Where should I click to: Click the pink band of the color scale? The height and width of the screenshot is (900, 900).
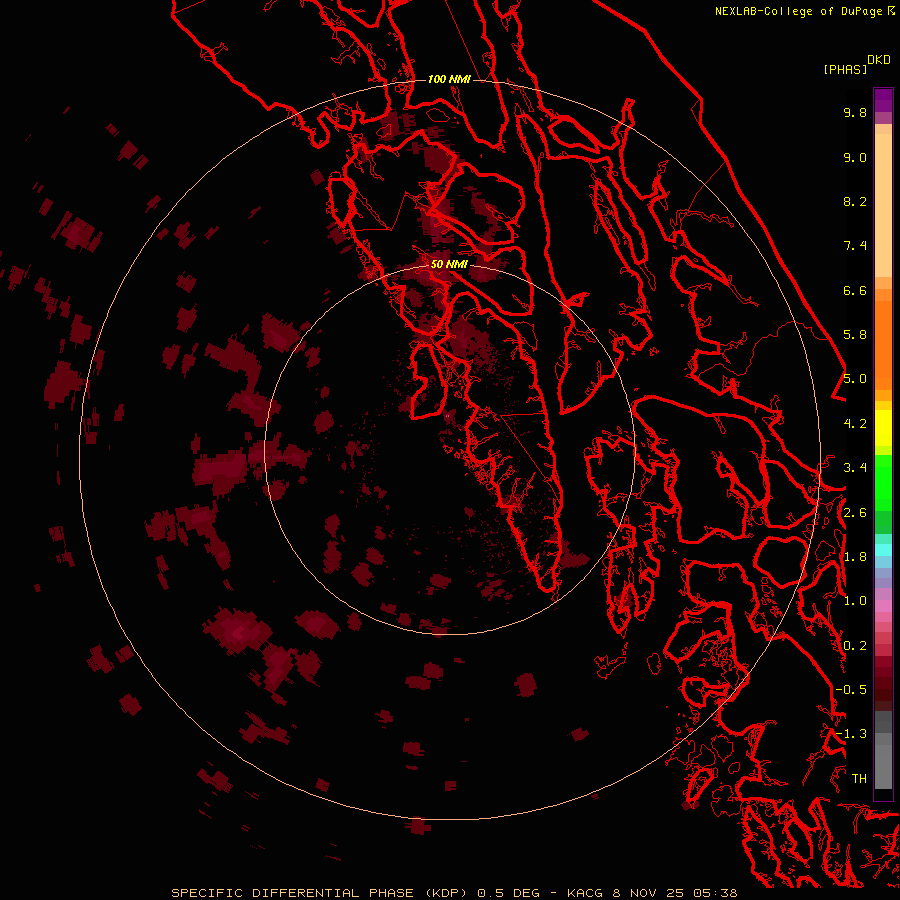pyautogui.click(x=883, y=606)
